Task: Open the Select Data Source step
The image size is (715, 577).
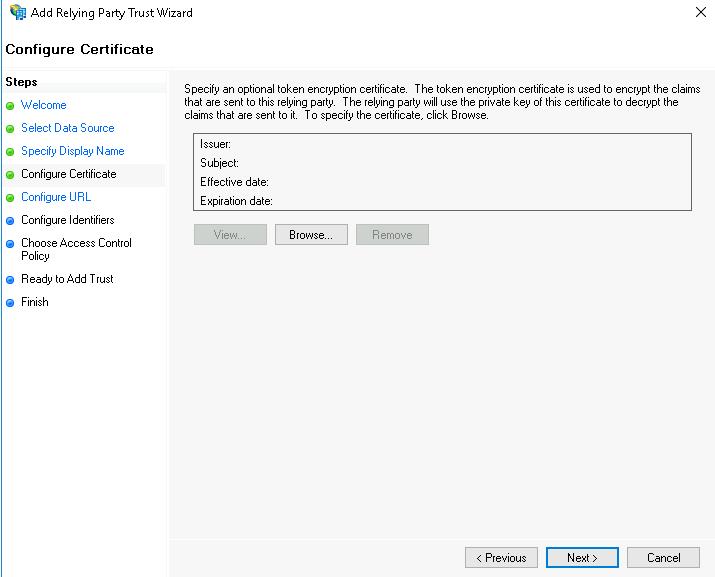Action: click(67, 128)
